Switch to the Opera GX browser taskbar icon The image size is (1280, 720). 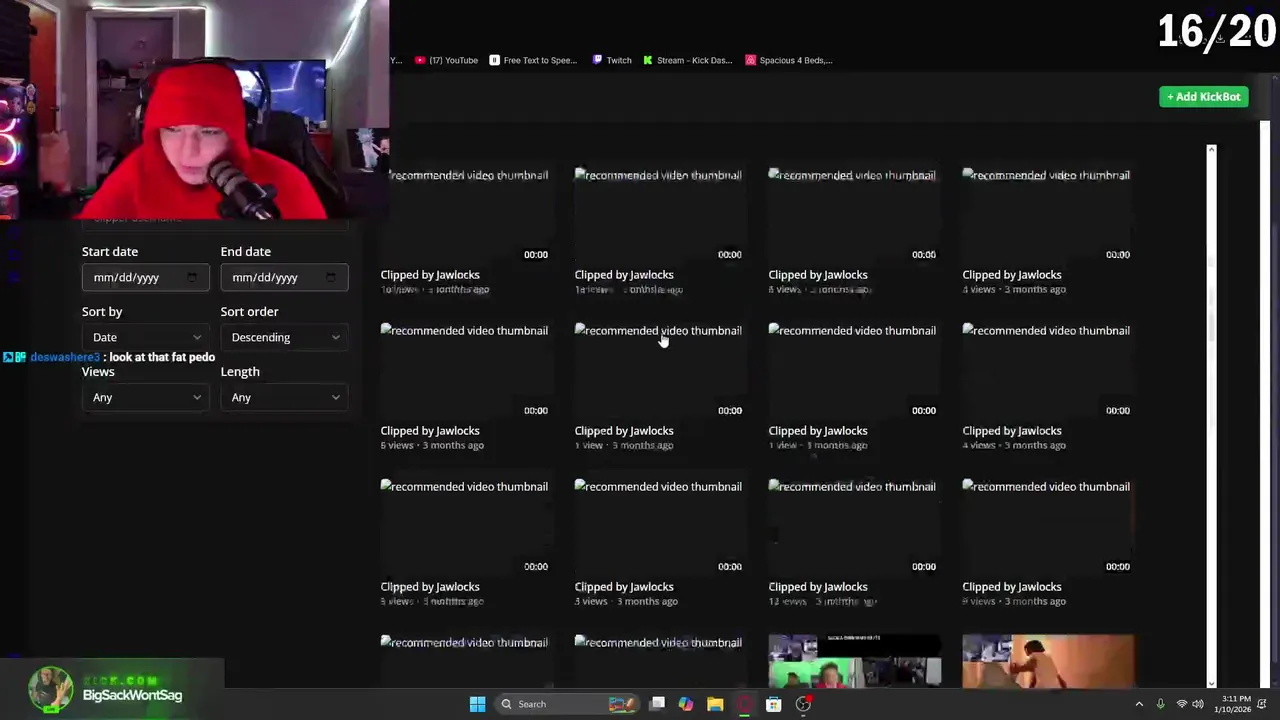744,704
